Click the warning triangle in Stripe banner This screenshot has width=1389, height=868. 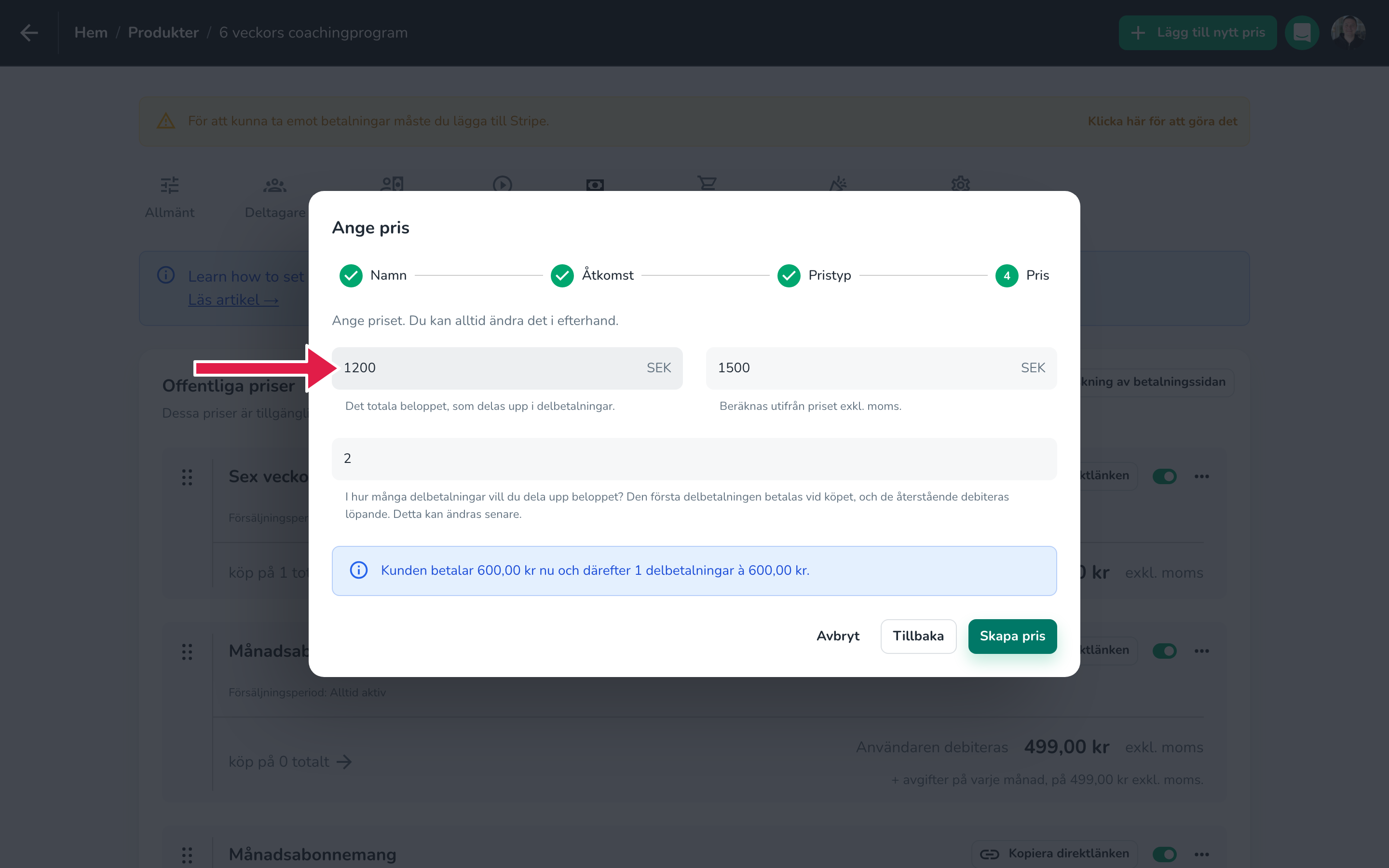point(166,121)
